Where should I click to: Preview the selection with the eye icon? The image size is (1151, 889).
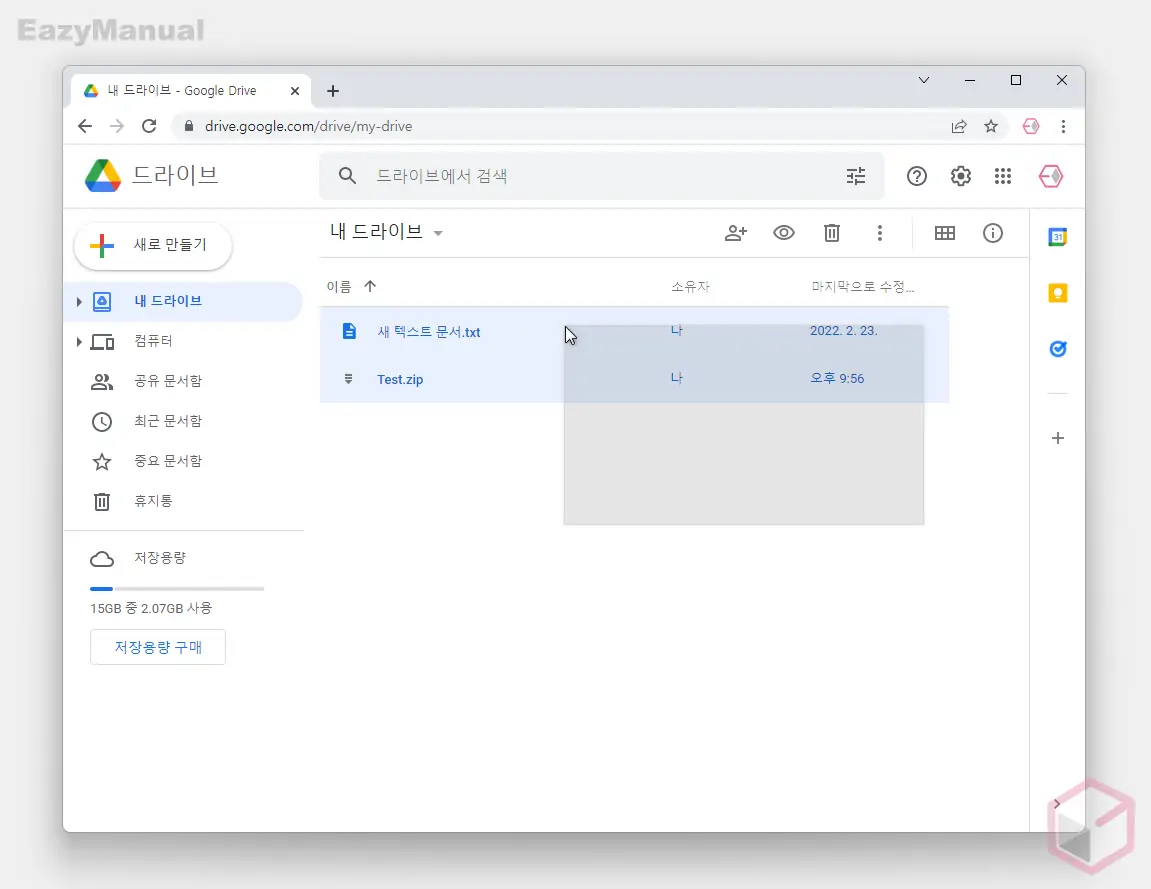pyautogui.click(x=784, y=233)
